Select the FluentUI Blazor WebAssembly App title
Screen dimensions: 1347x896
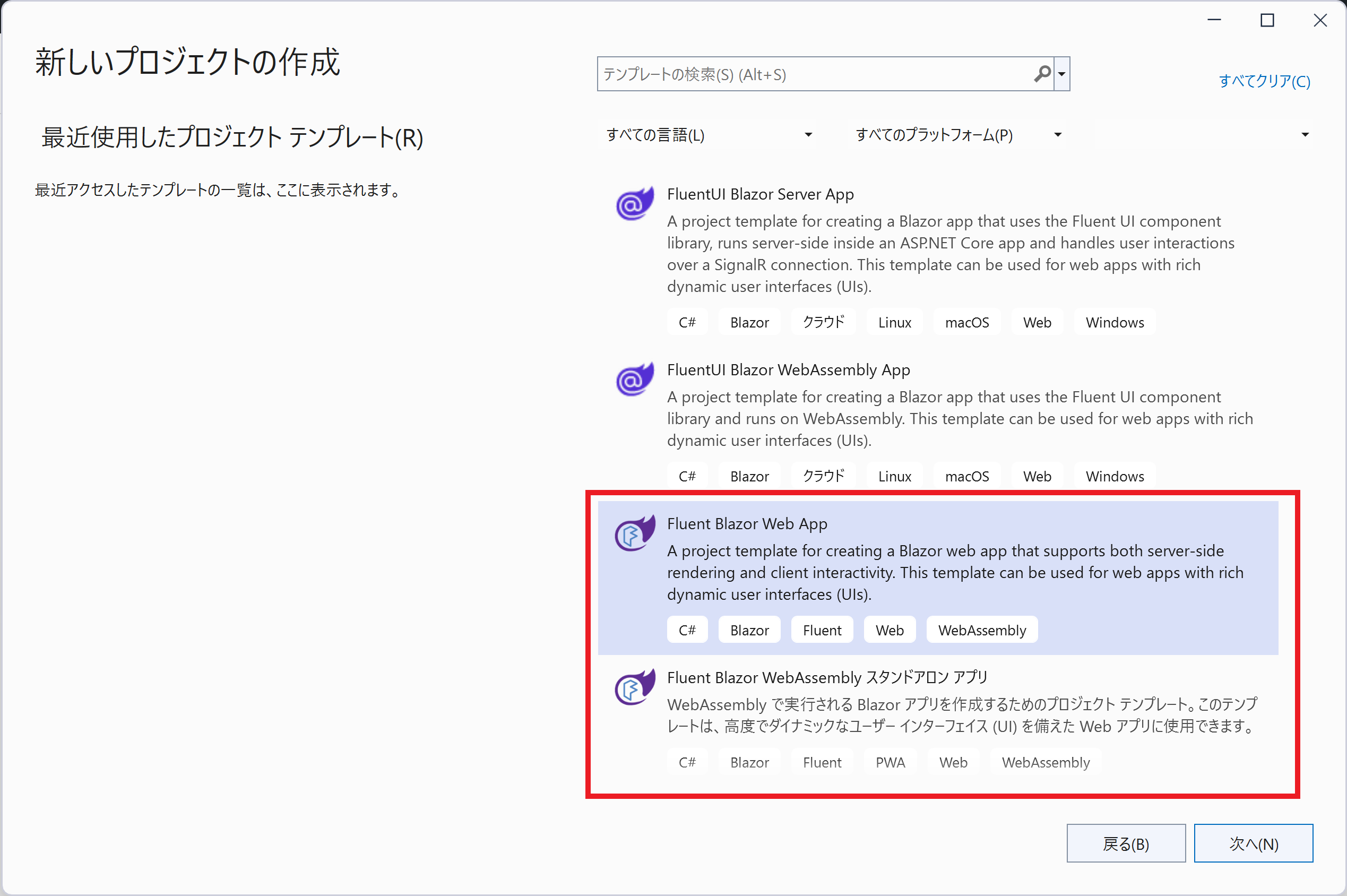click(x=788, y=370)
